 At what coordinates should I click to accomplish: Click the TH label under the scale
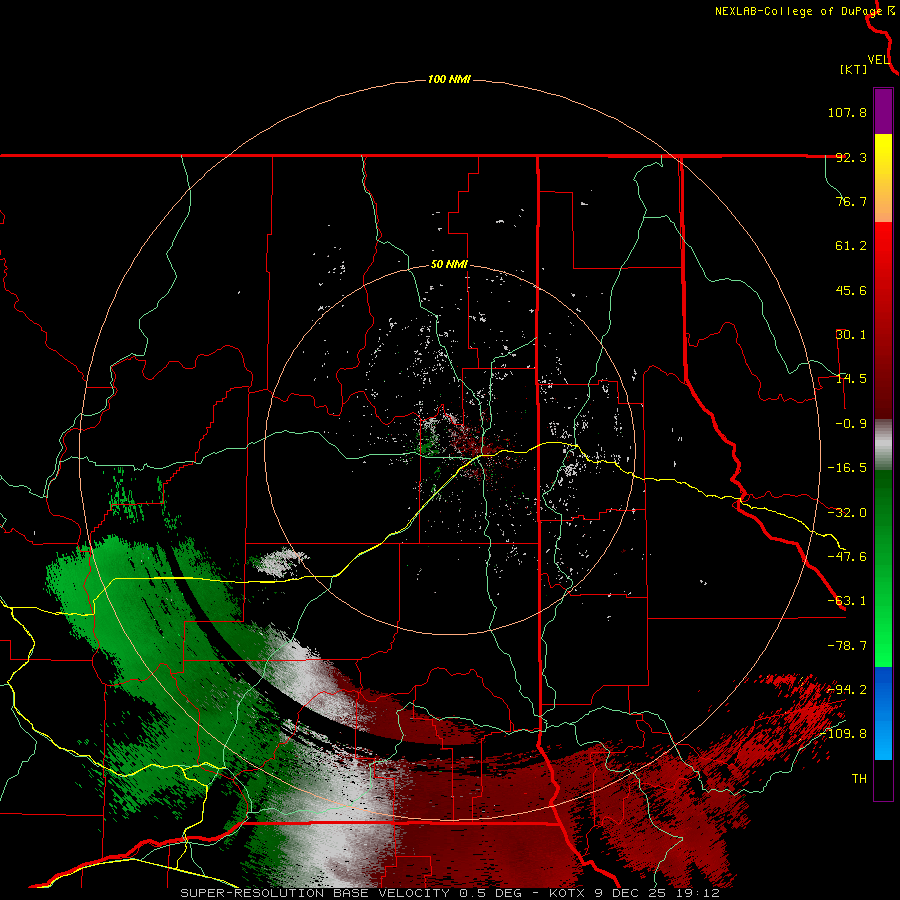(x=859, y=779)
